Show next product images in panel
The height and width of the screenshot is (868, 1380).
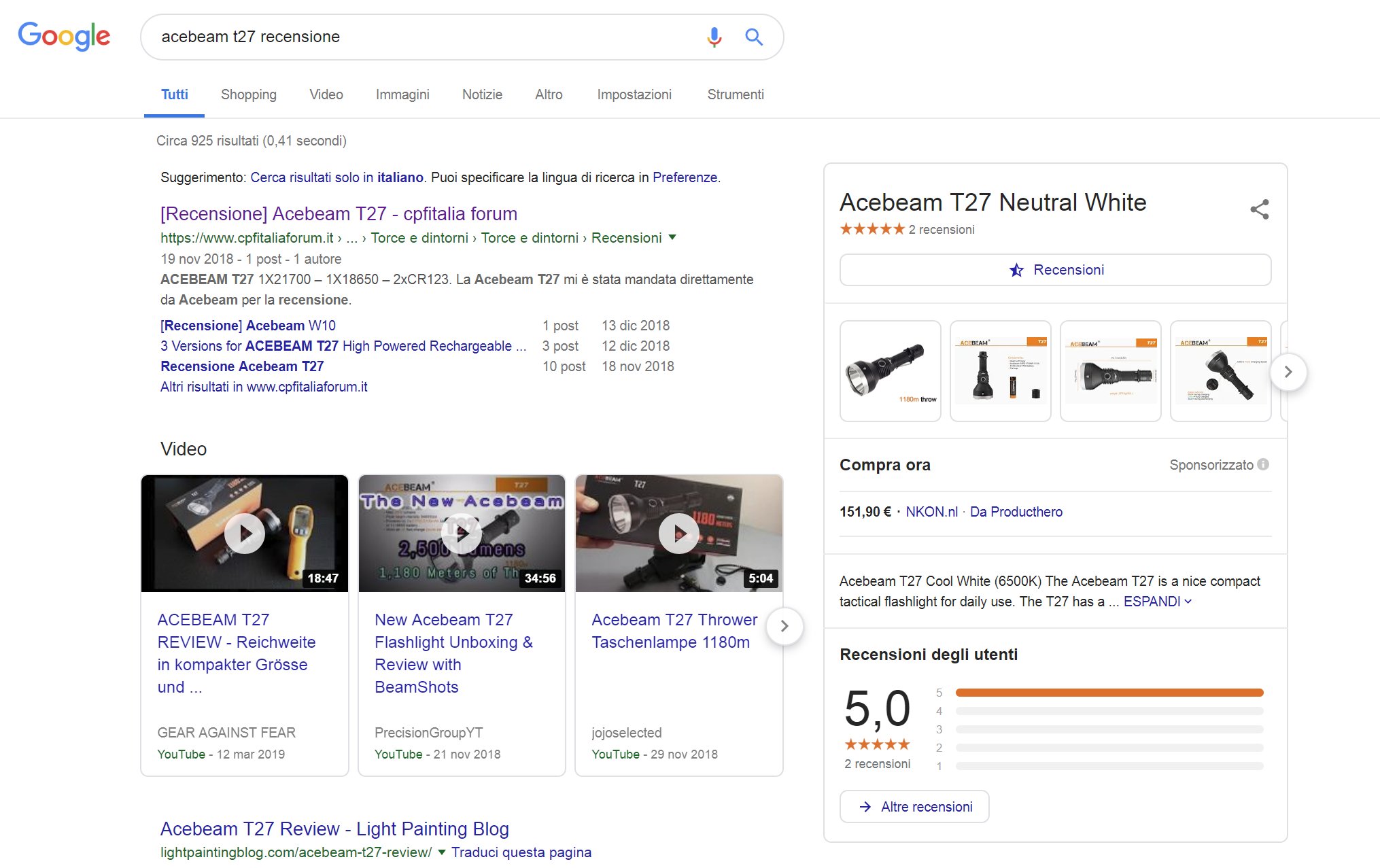coord(1288,372)
